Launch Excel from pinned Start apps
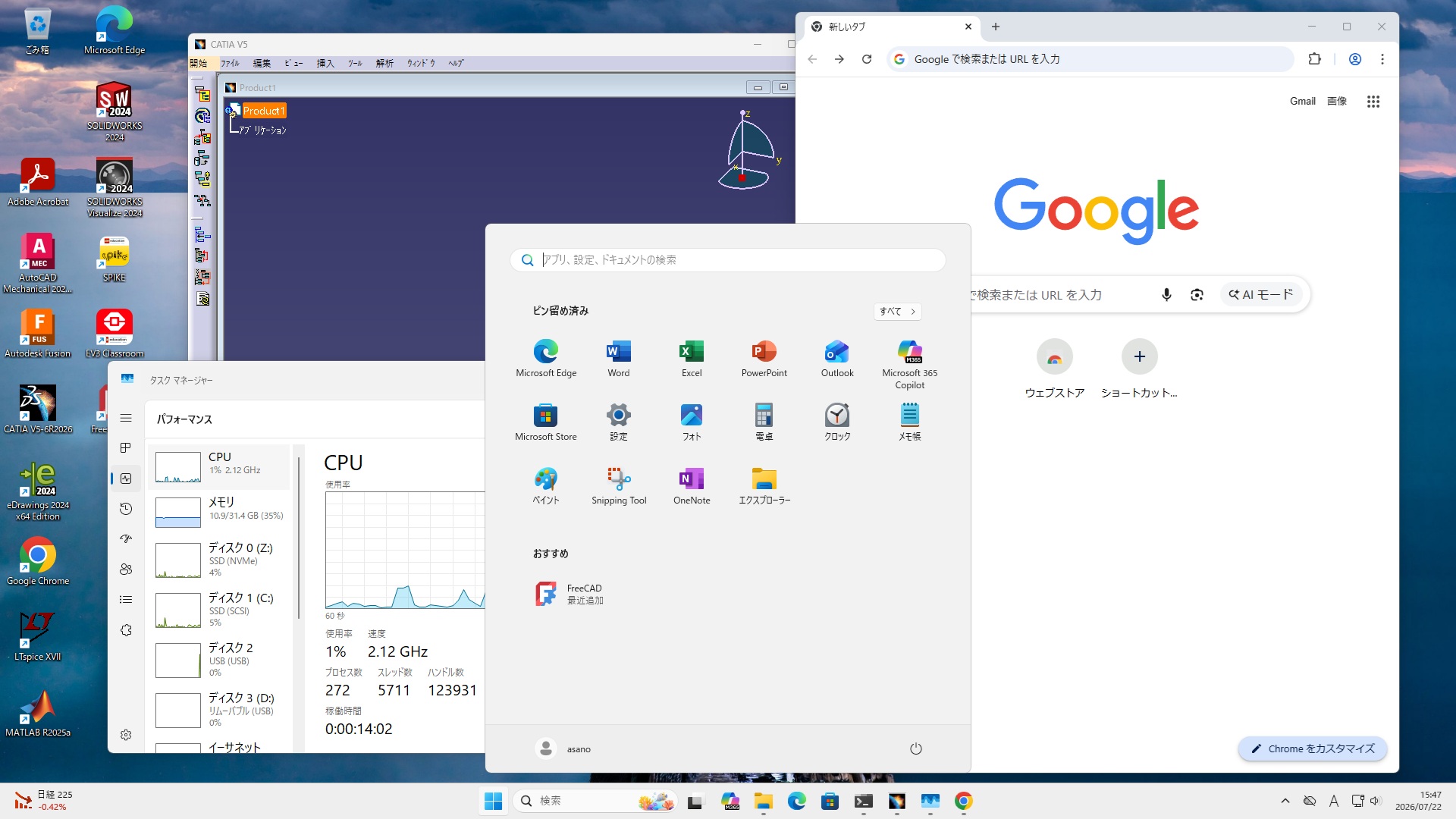The width and height of the screenshot is (1456, 819). (x=692, y=359)
